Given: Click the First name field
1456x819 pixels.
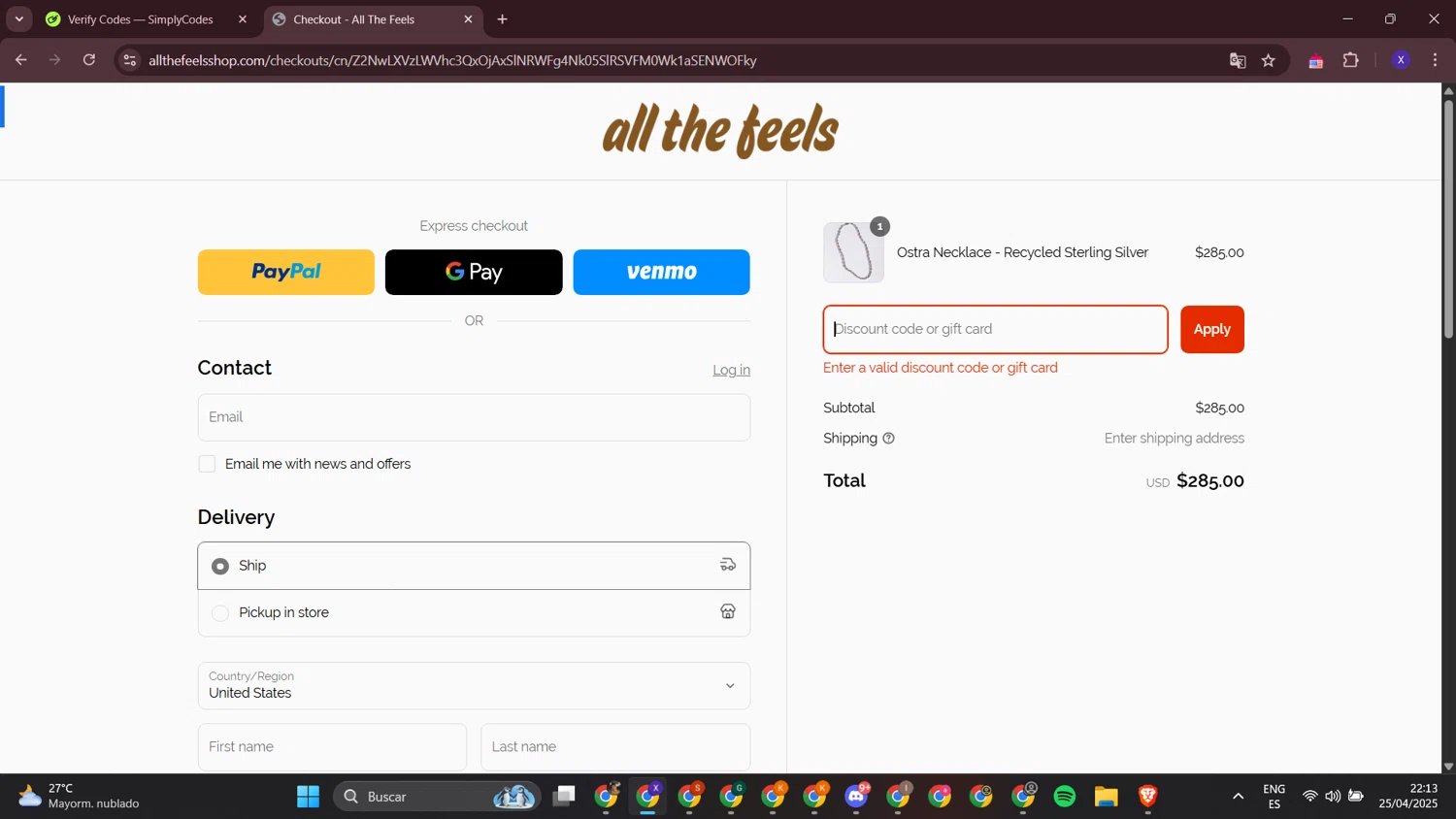Looking at the screenshot, I should click(x=332, y=747).
